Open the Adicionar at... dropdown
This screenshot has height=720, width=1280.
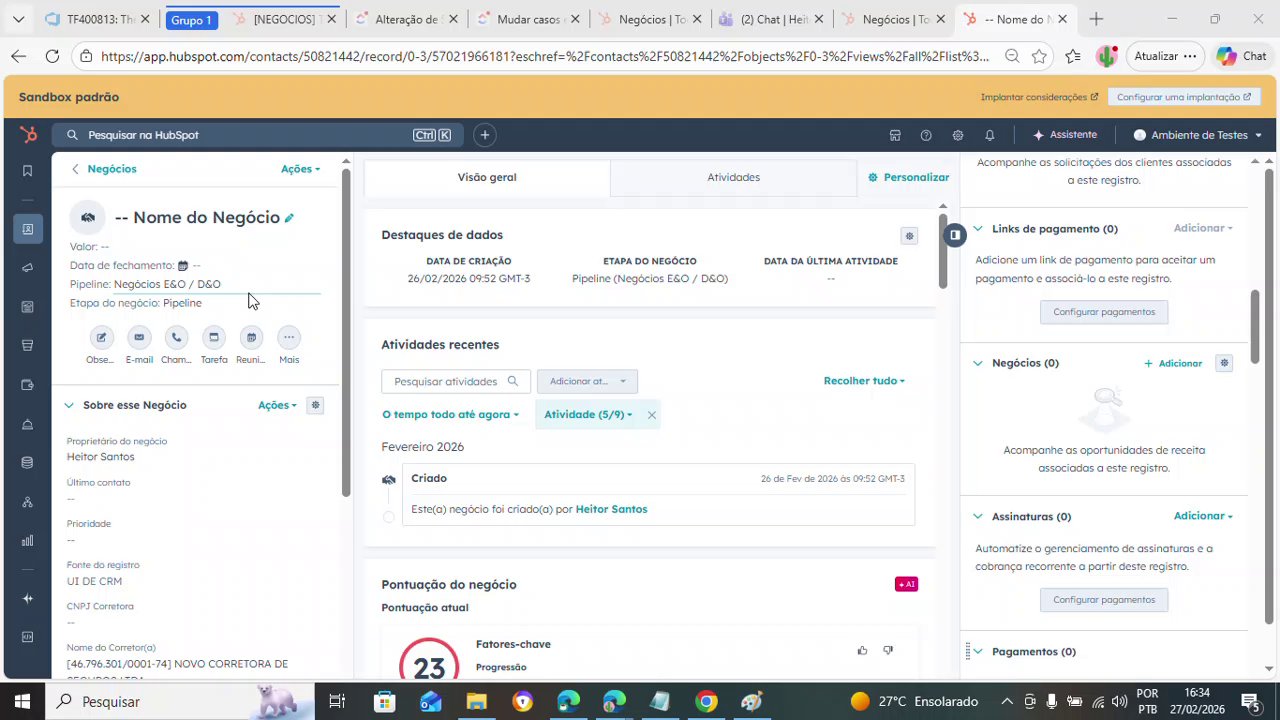pyautogui.click(x=587, y=381)
